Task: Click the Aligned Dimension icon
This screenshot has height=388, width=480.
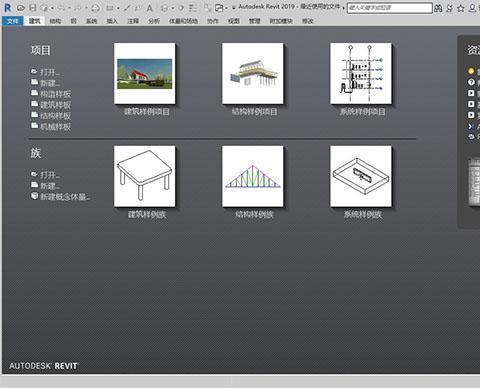Action: point(127,8)
